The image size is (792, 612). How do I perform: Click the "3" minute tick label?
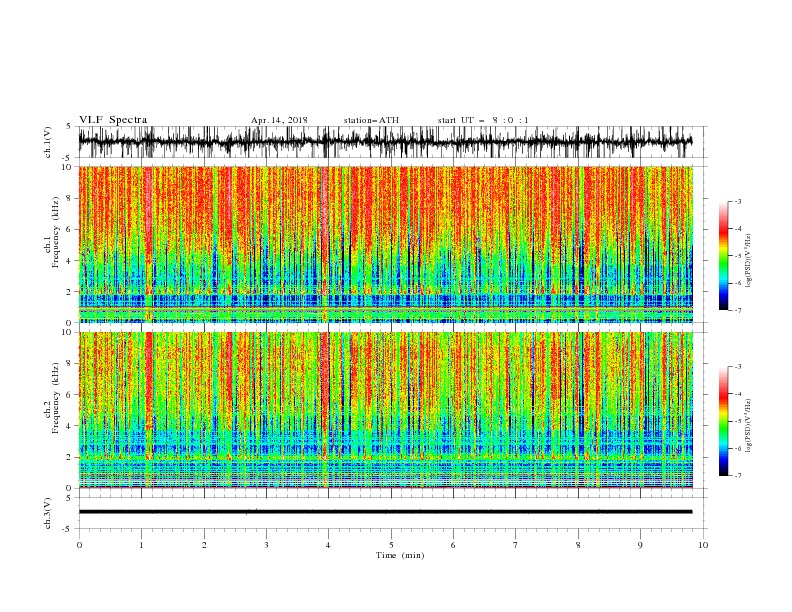click(x=266, y=545)
